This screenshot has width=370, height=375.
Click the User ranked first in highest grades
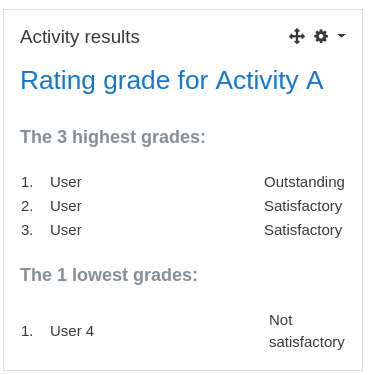(66, 182)
